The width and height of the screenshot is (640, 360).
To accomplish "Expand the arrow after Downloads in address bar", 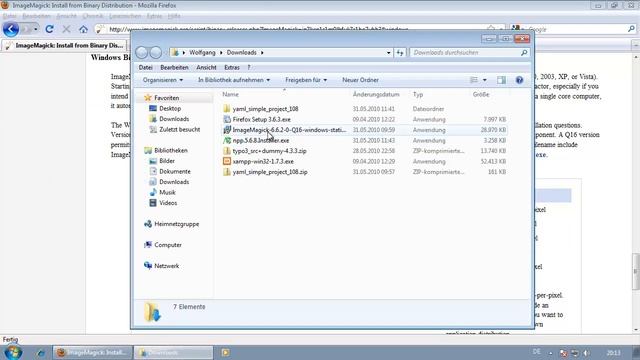I will (x=262, y=53).
